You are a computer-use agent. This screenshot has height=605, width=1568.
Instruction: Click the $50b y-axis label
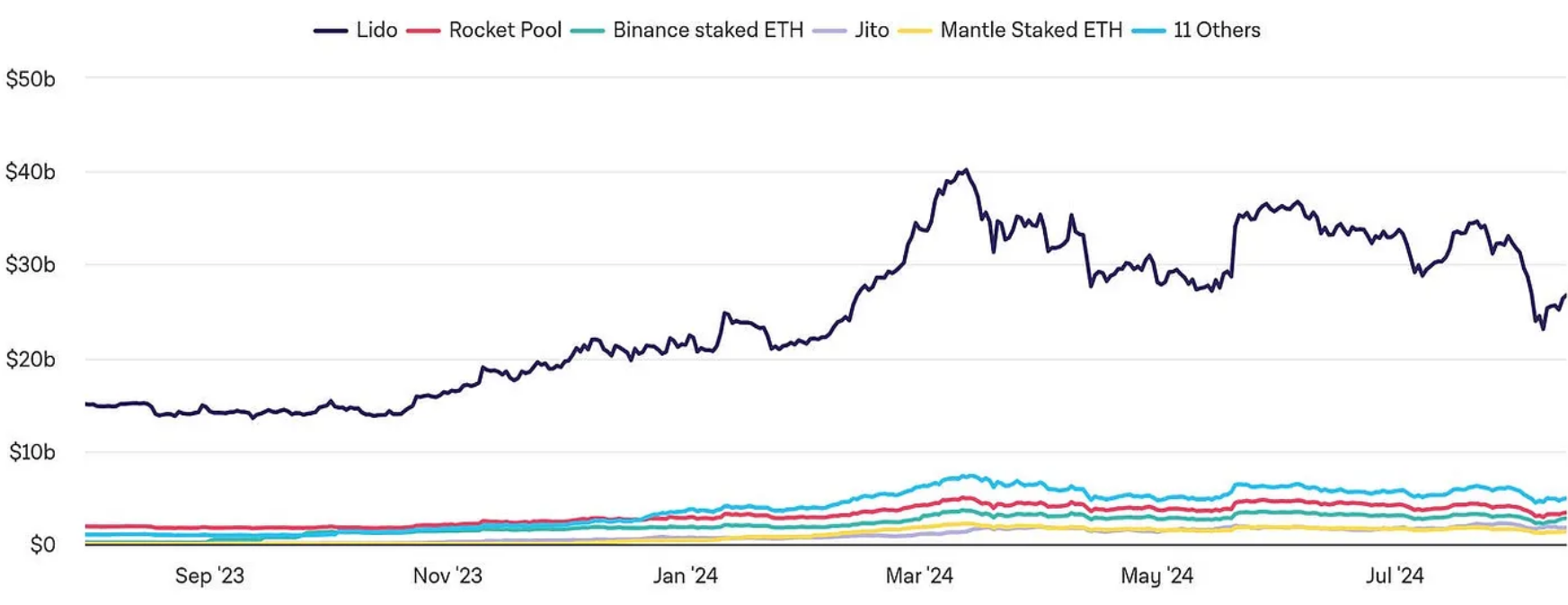pos(31,79)
